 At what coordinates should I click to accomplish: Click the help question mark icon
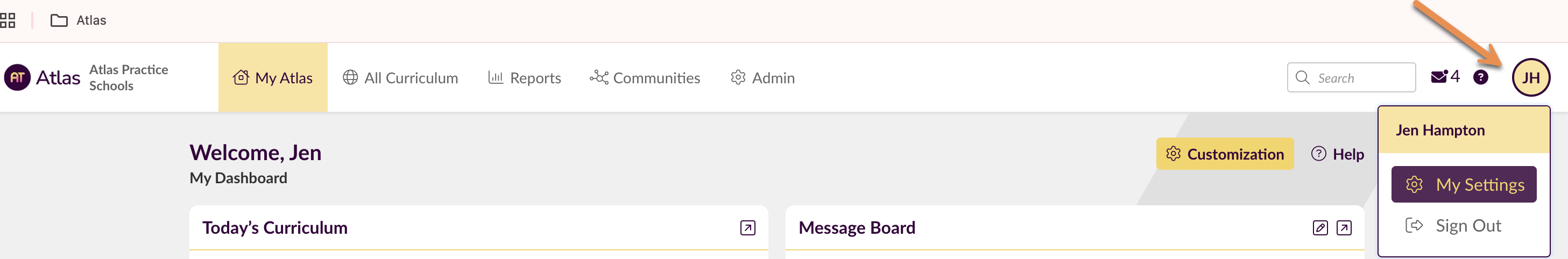(1480, 77)
